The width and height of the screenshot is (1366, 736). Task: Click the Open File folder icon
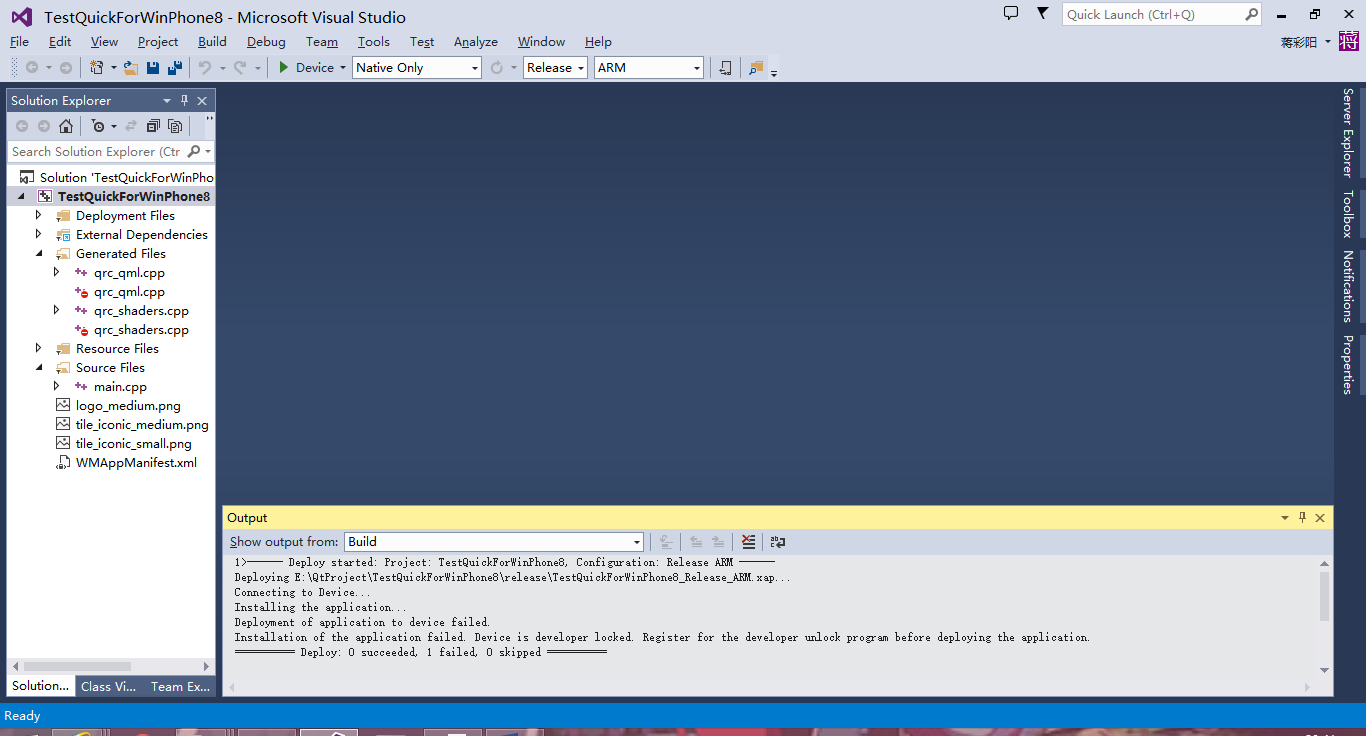[x=131, y=68]
